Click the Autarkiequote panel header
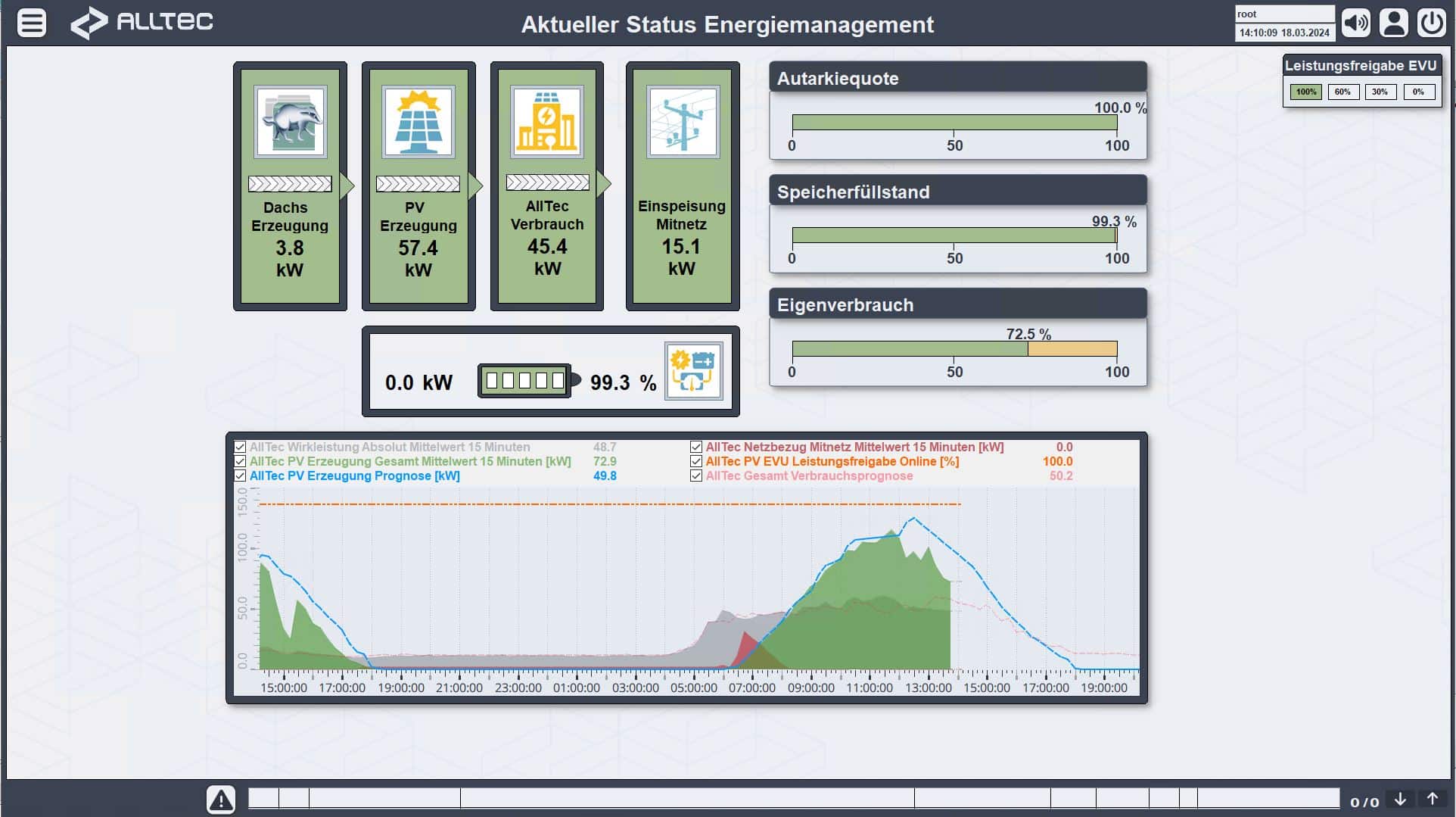Image resolution: width=1456 pixels, height=817 pixels. click(x=958, y=78)
